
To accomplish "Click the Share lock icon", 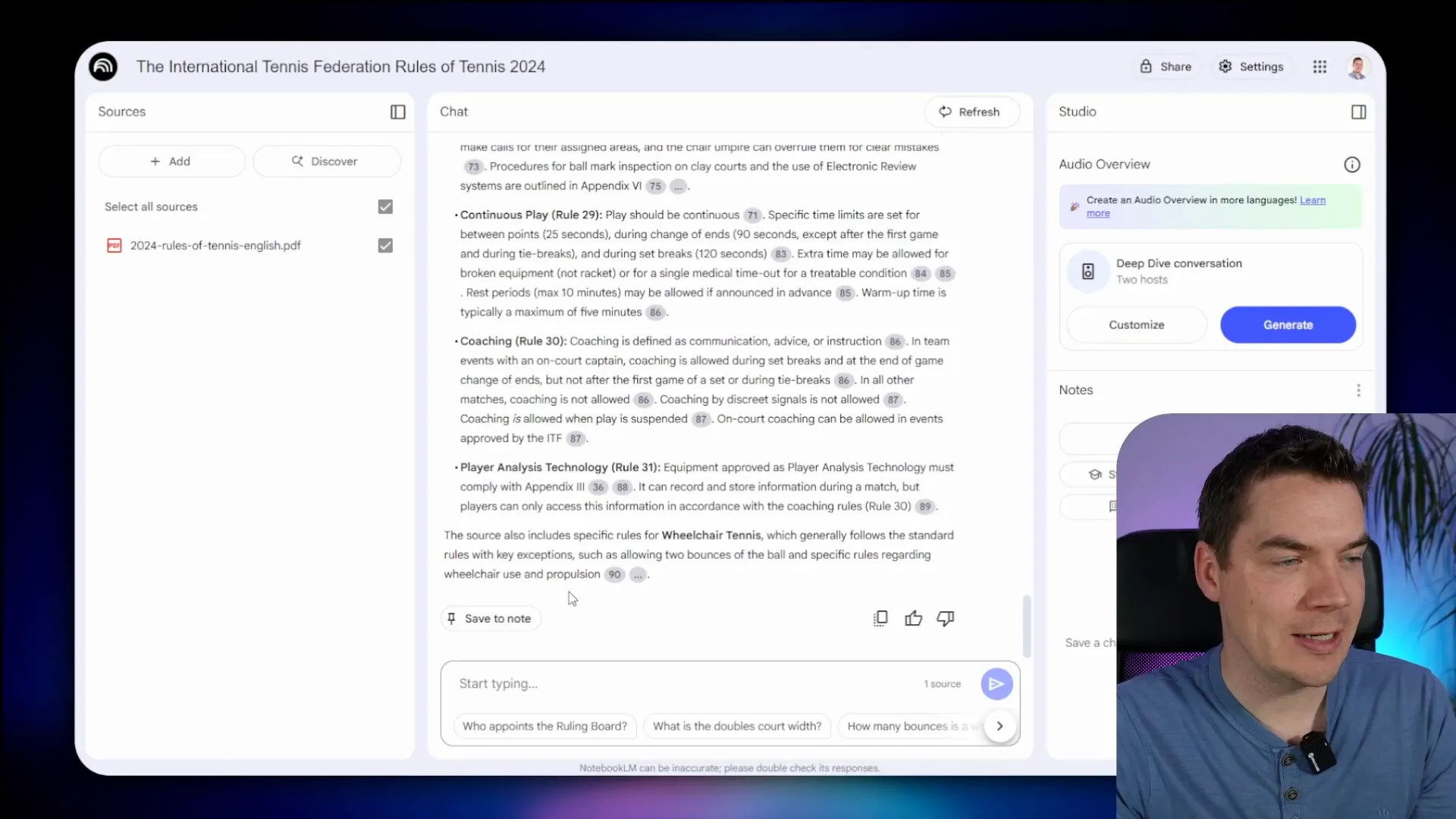I will pos(1146,67).
